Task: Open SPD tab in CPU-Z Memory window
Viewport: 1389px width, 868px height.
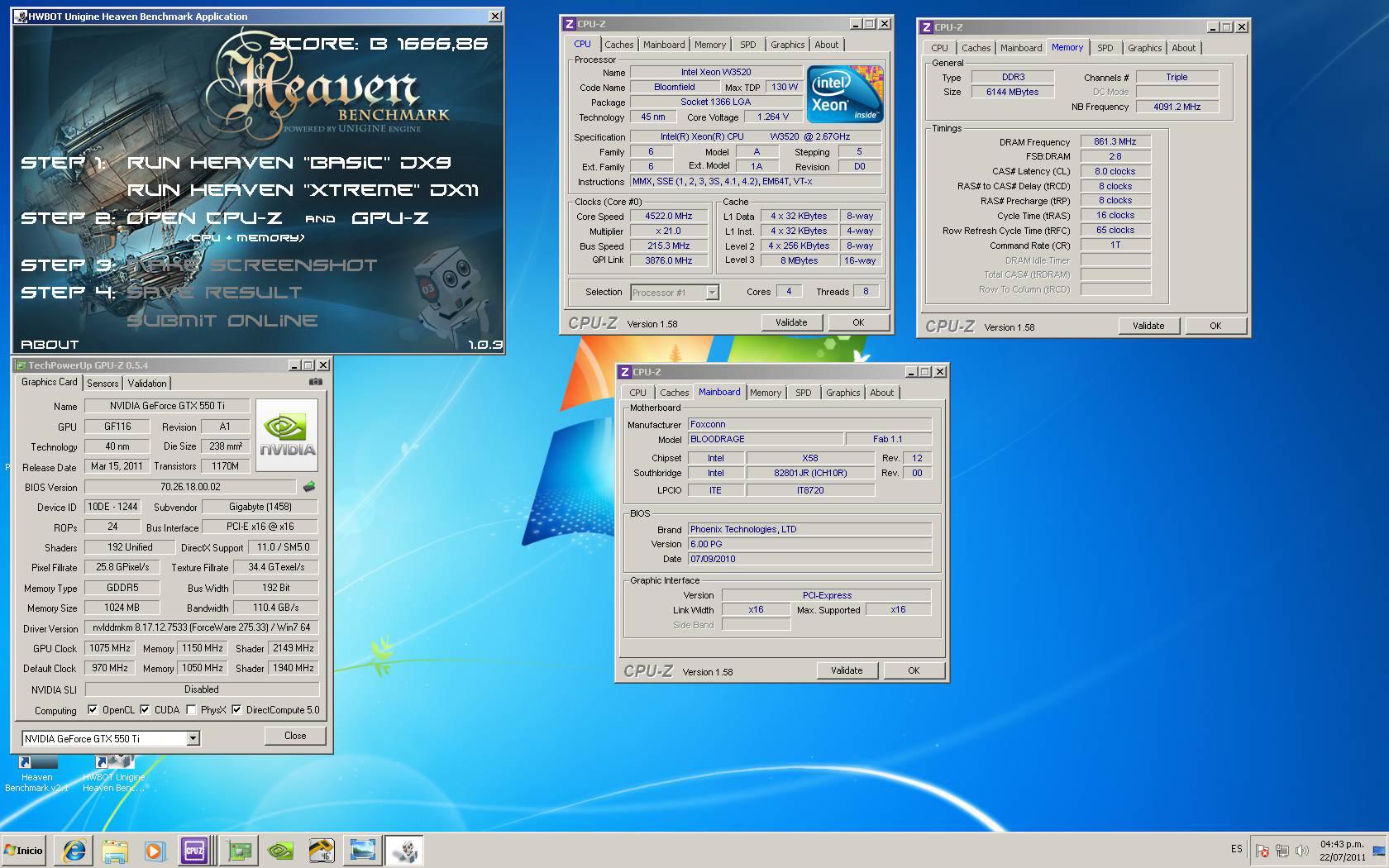Action: pyautogui.click(x=1105, y=48)
